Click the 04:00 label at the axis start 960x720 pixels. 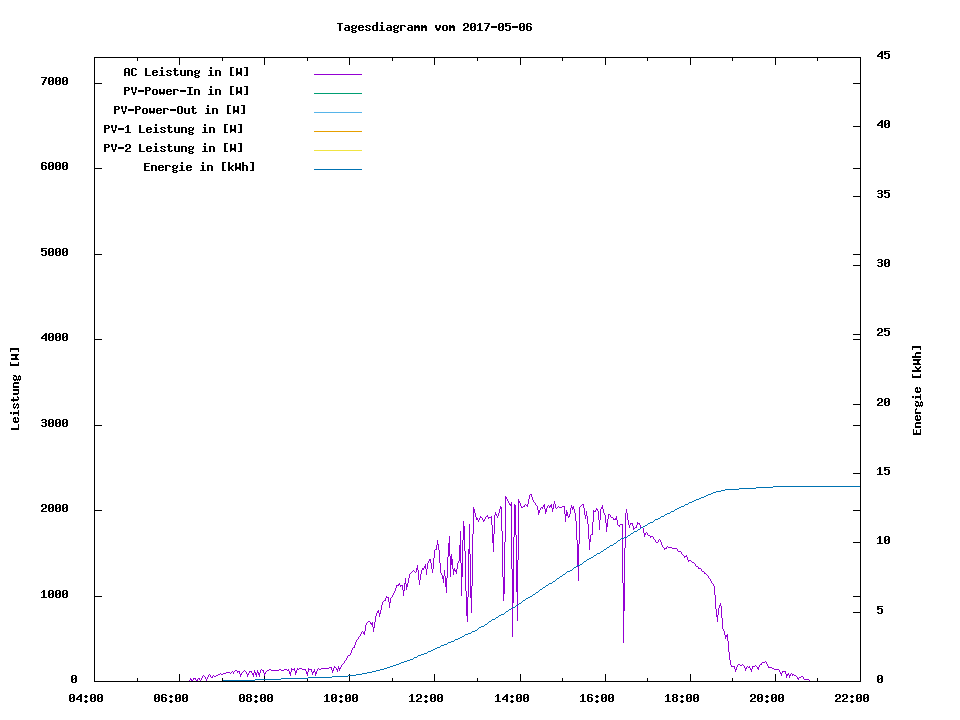click(x=86, y=698)
